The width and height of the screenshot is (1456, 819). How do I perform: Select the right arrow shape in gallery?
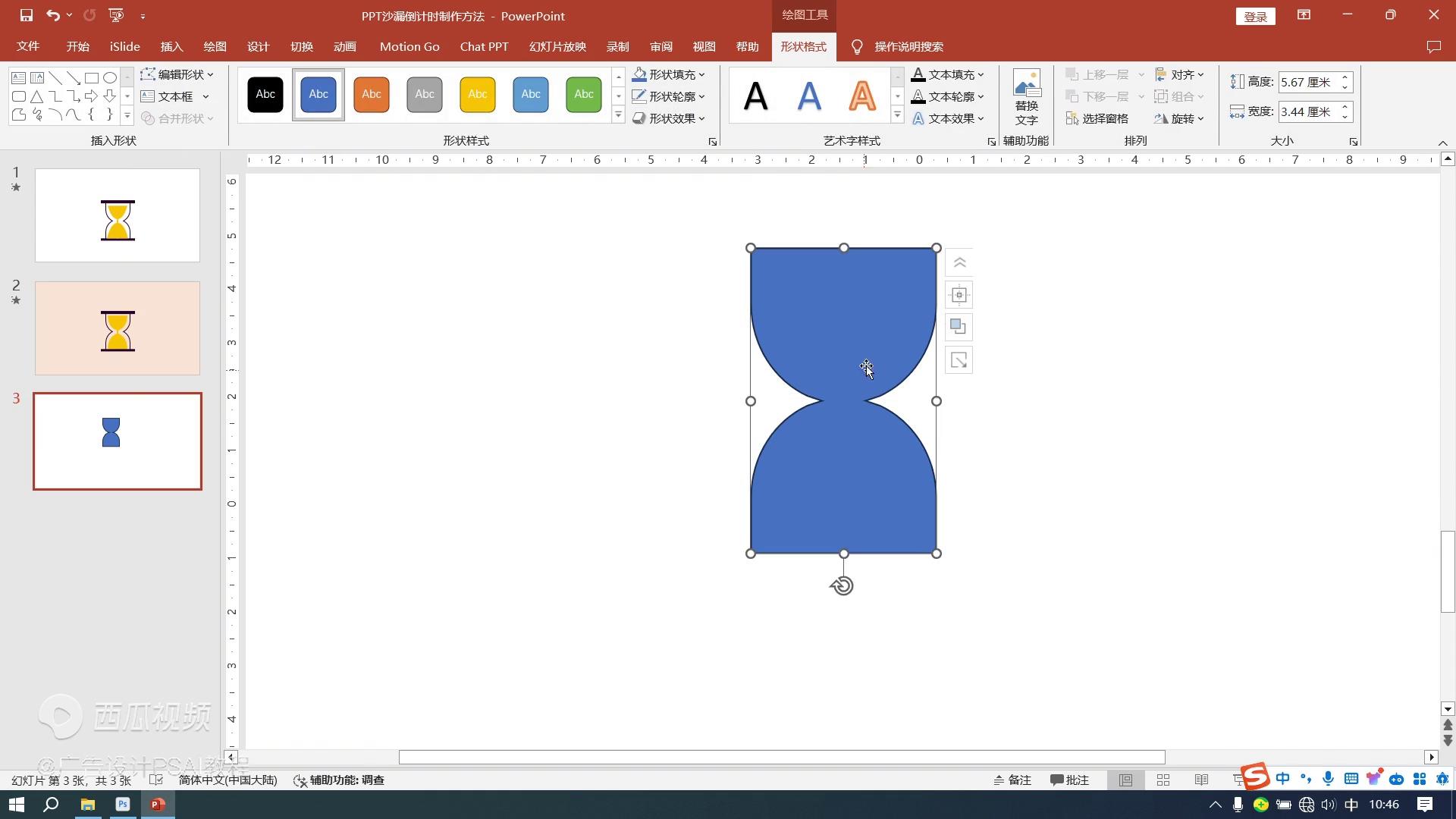(x=92, y=96)
